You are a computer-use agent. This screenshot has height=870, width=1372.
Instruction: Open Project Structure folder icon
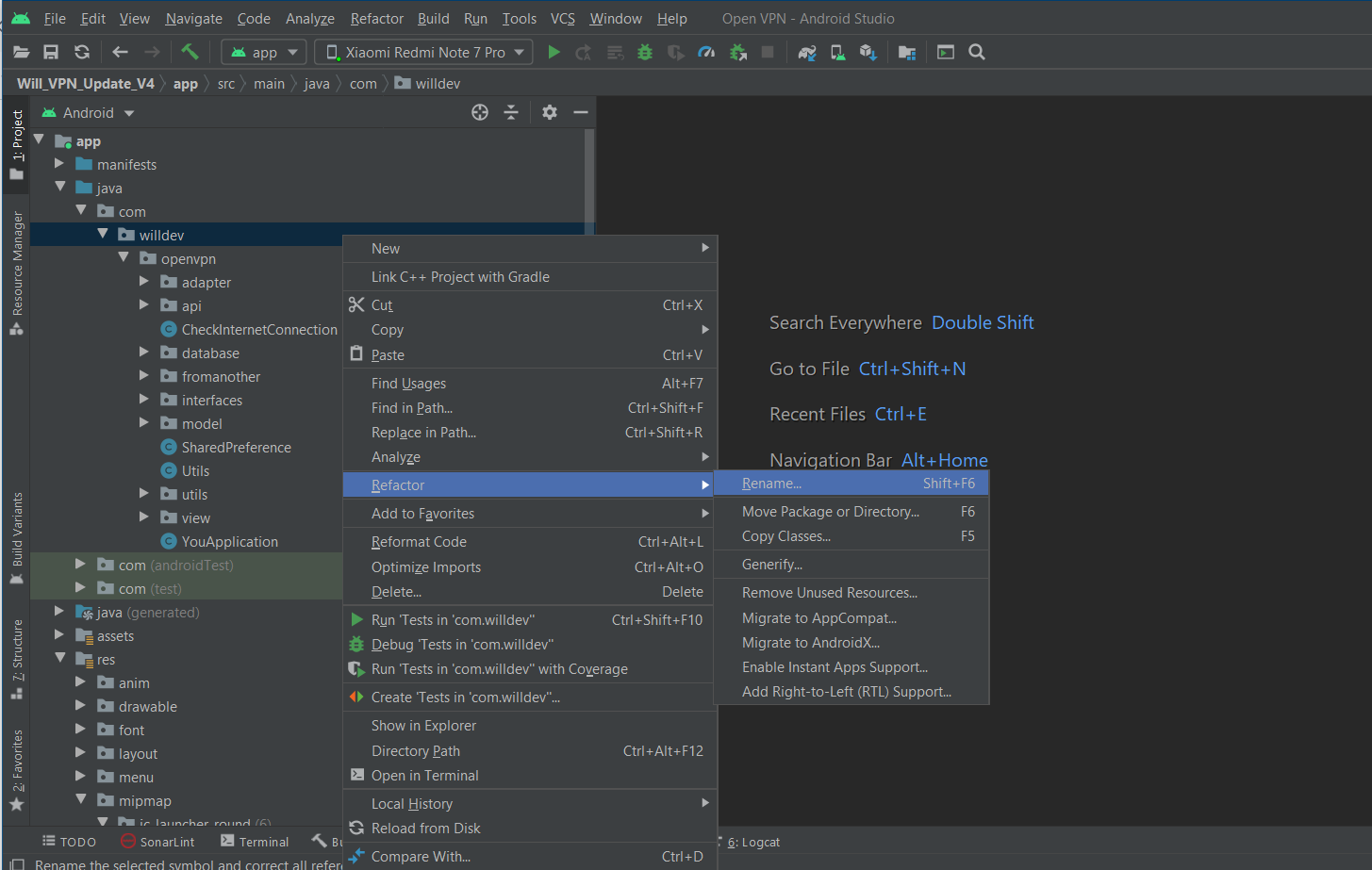[907, 53]
